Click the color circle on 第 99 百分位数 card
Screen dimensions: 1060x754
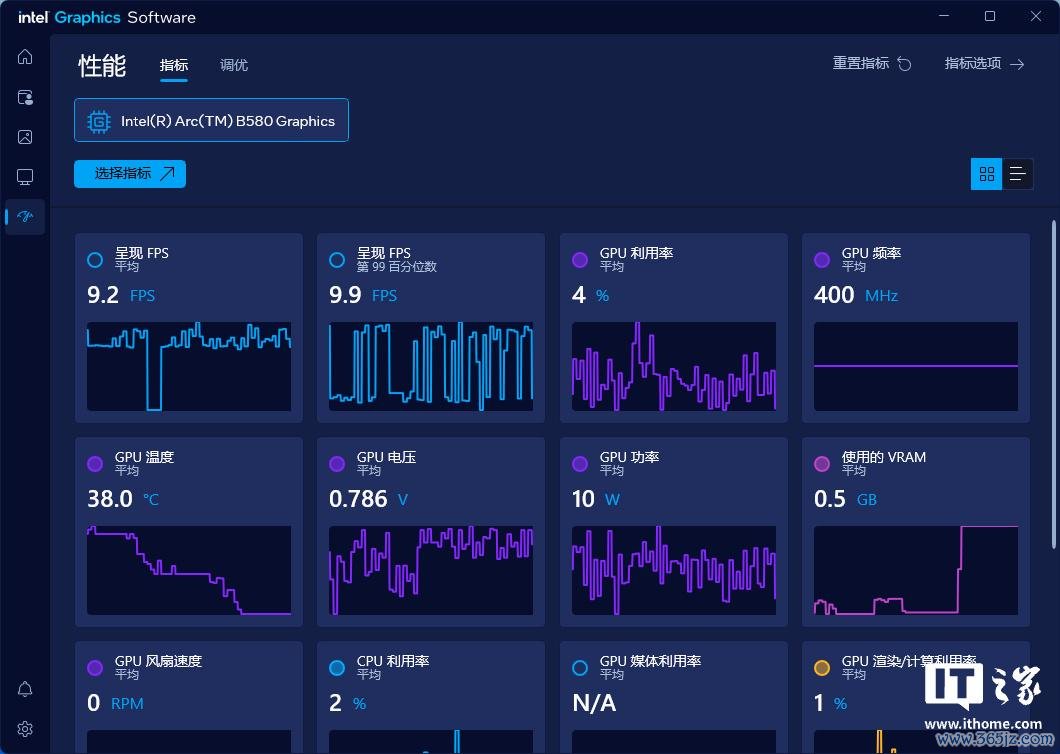pyautogui.click(x=337, y=260)
